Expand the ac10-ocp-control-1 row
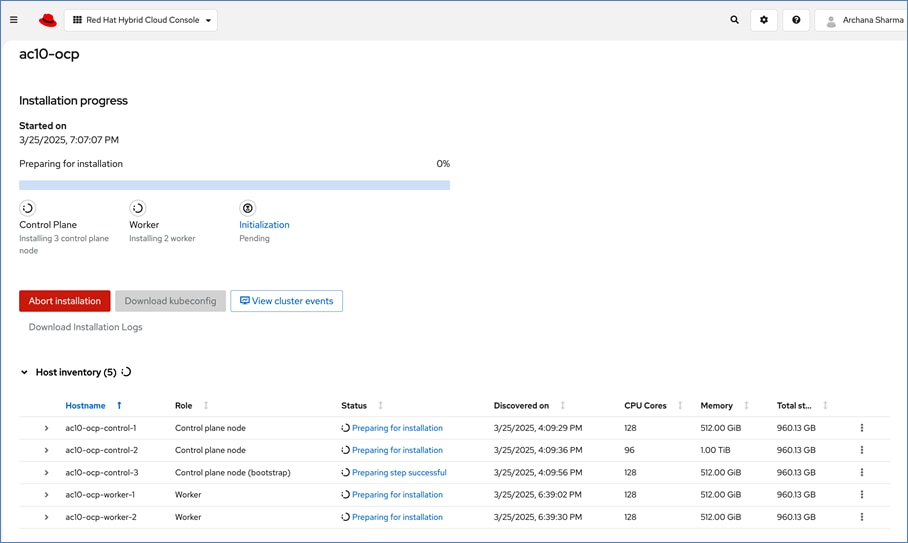Screen dimensions: 908x543 (46, 428)
